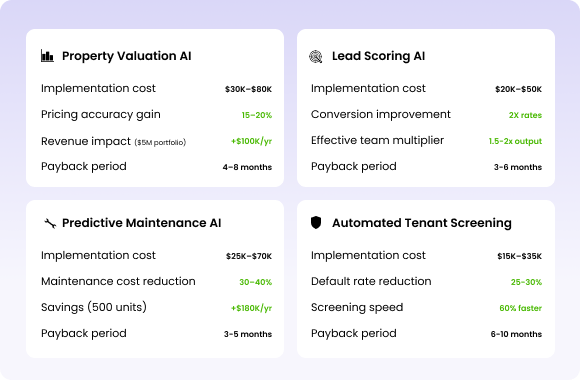Click Implementation cost label in Tenant Screening card
Screen dimensions: 580x380
point(368,255)
